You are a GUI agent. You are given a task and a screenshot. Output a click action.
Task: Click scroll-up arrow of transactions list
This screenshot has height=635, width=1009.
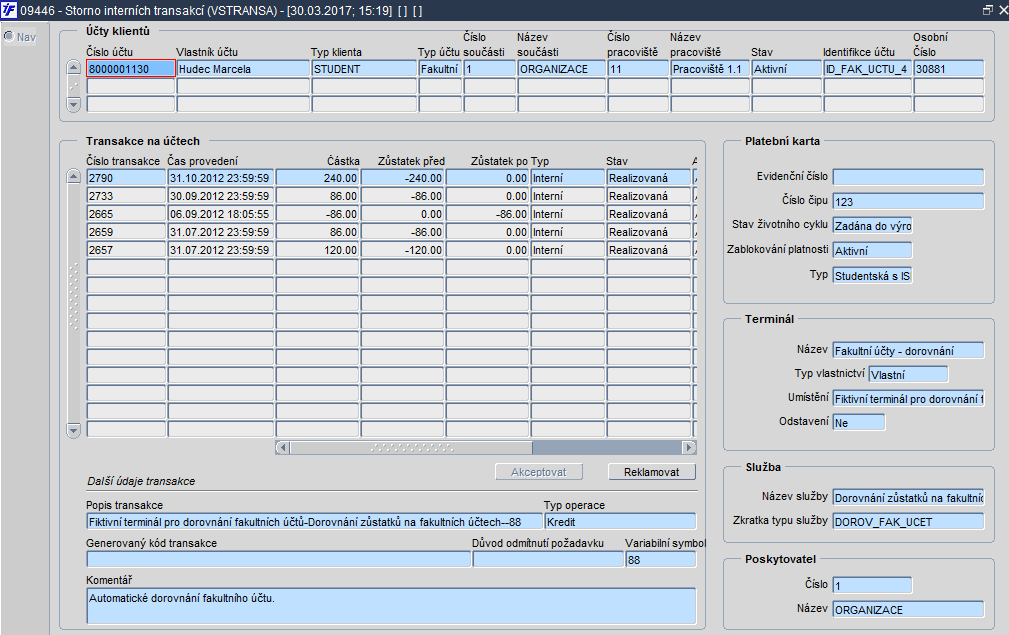(73, 177)
